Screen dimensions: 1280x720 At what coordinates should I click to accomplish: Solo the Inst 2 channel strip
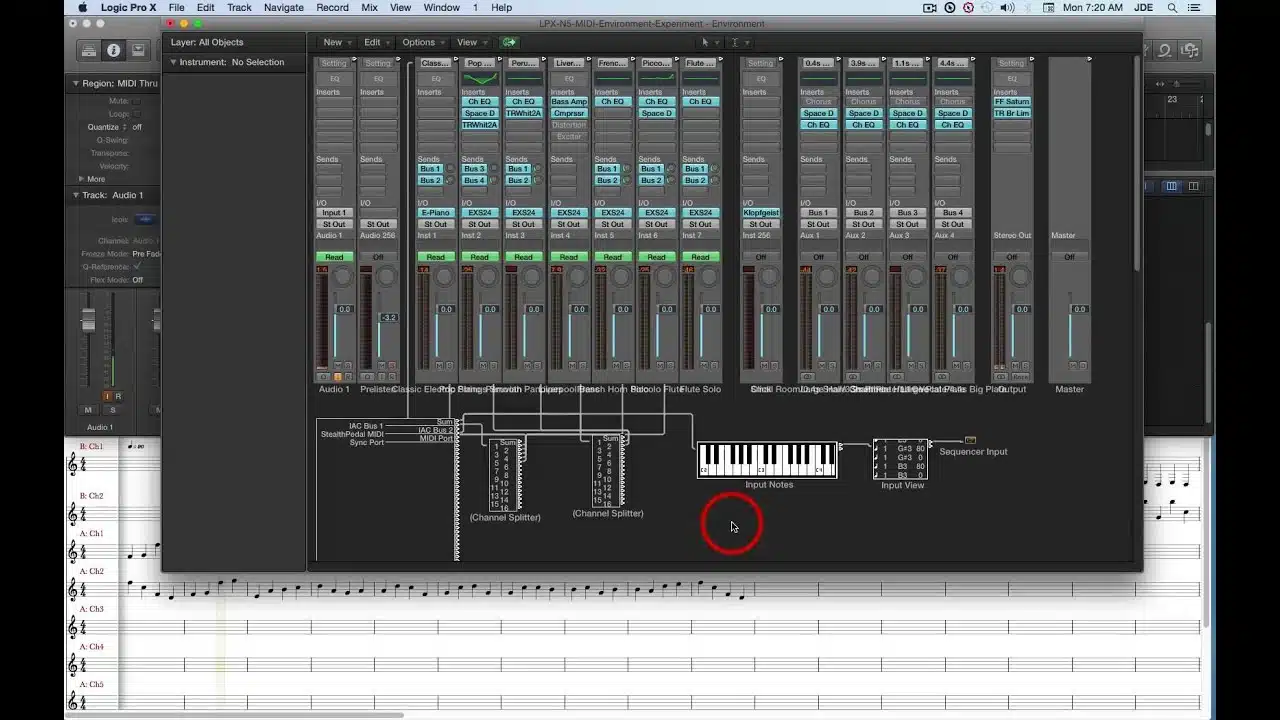click(x=494, y=365)
